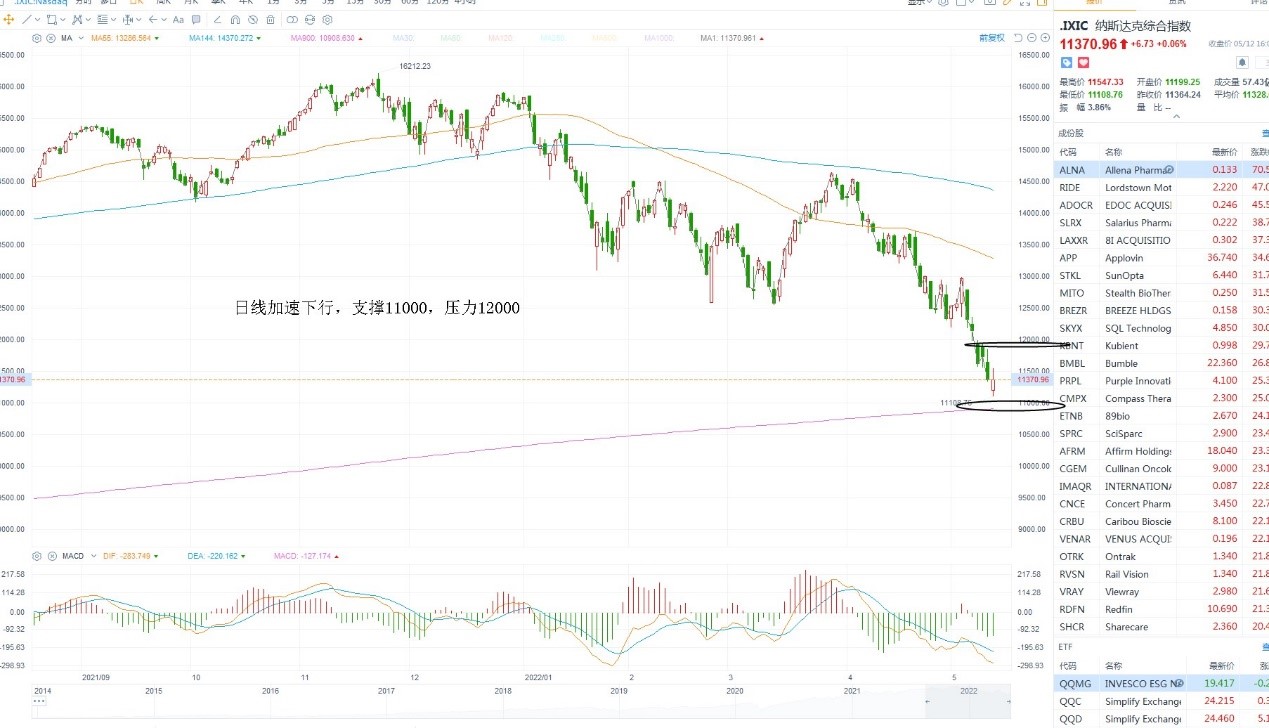Click the 前复权 adjustment link
Viewport: 1269px width, 728px height.
[x=992, y=38]
